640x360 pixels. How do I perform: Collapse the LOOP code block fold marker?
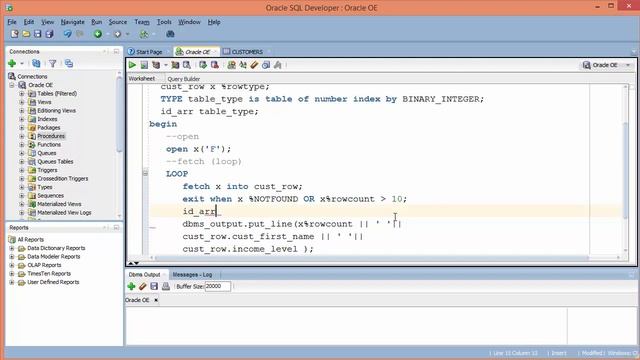point(145,173)
